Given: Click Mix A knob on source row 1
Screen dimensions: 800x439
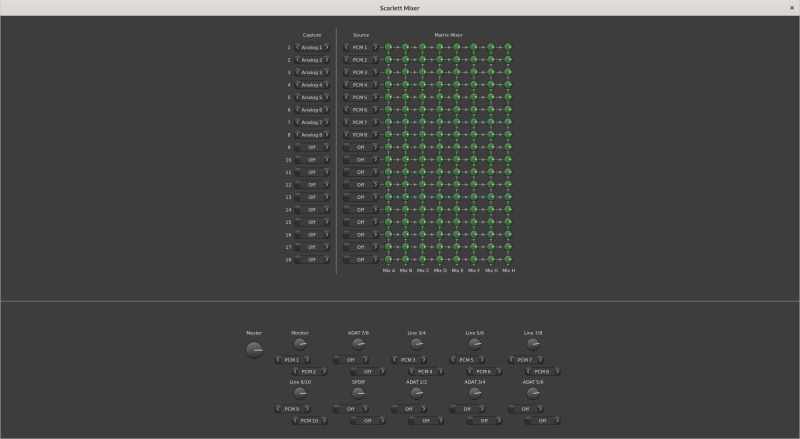Looking at the screenshot, I should point(388,47).
